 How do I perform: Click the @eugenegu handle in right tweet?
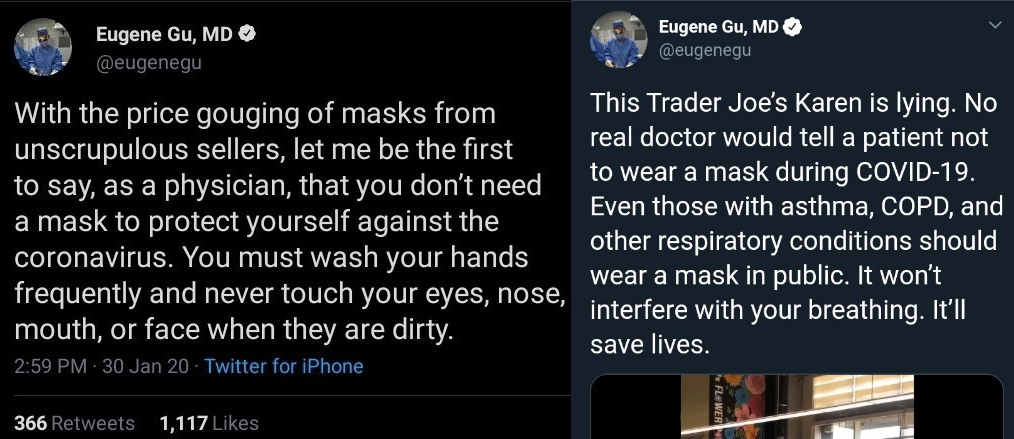pos(704,50)
